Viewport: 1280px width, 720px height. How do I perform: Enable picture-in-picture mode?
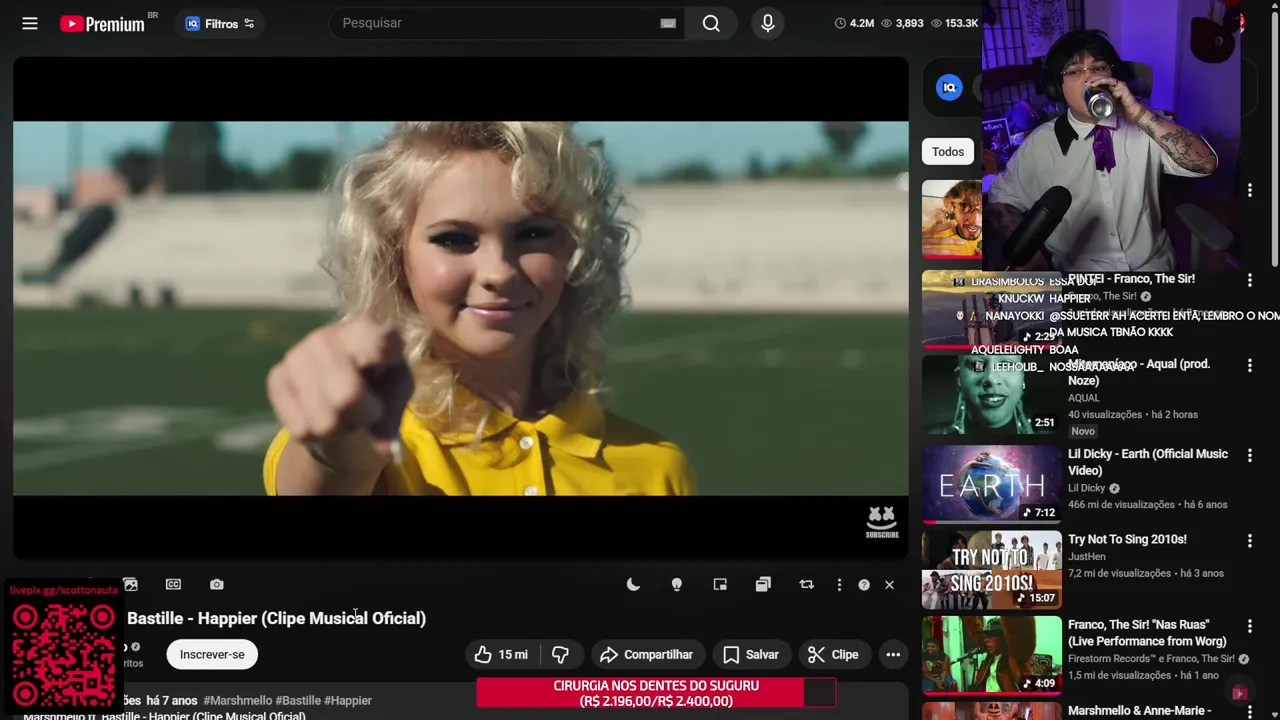click(x=720, y=584)
